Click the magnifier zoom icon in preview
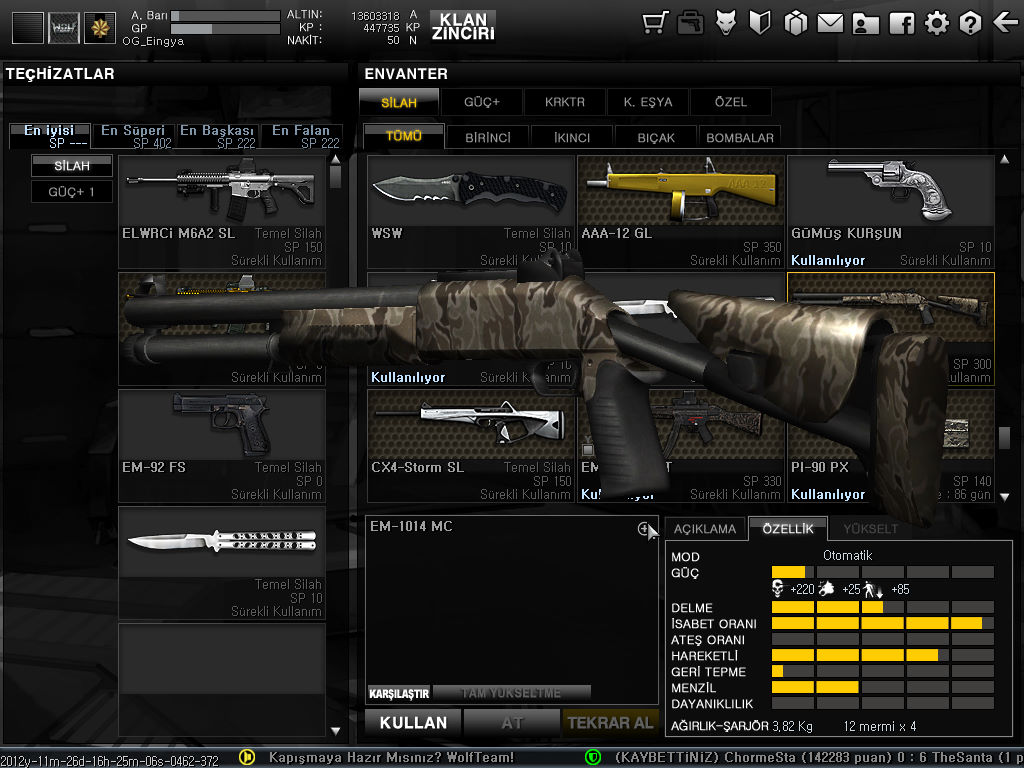Viewport: 1024px width, 768px height. pyautogui.click(x=644, y=529)
